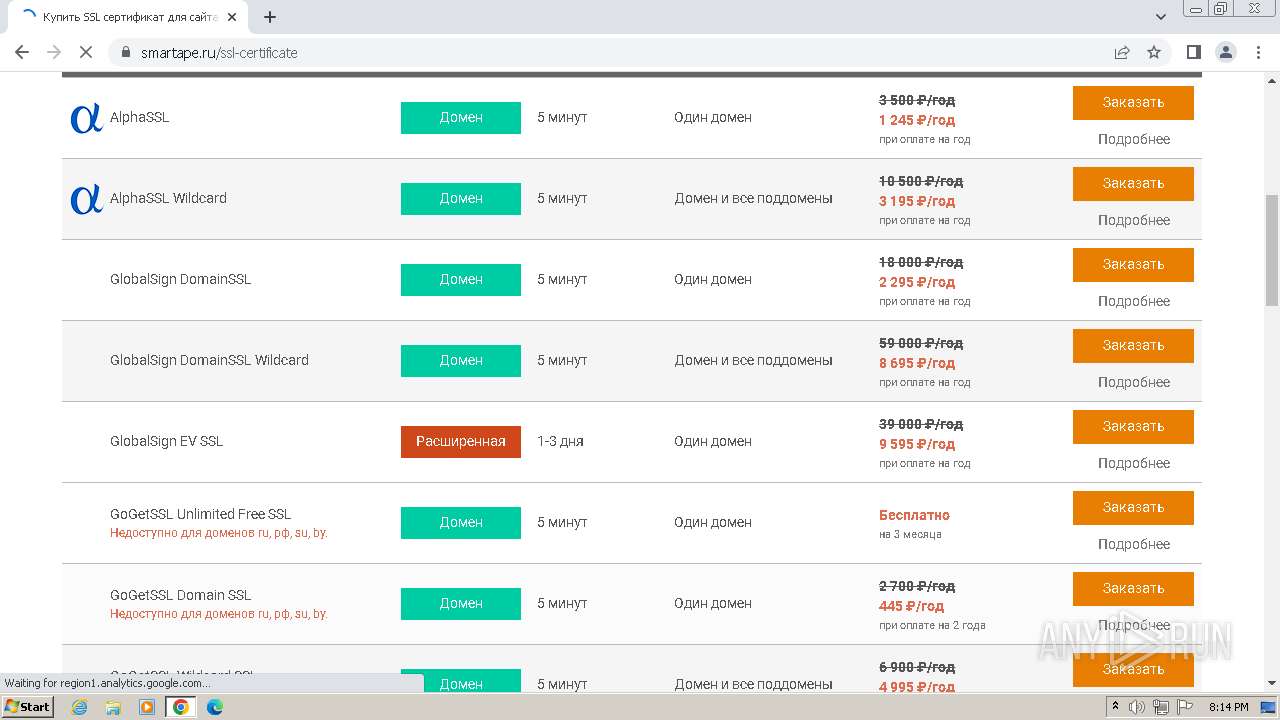Image resolution: width=1280 pixels, height=720 pixels.
Task: View site information via lock icon
Action: point(126,52)
